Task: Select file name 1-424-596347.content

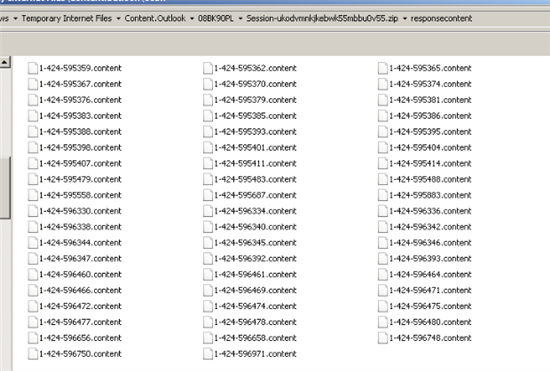Action: pos(80,258)
